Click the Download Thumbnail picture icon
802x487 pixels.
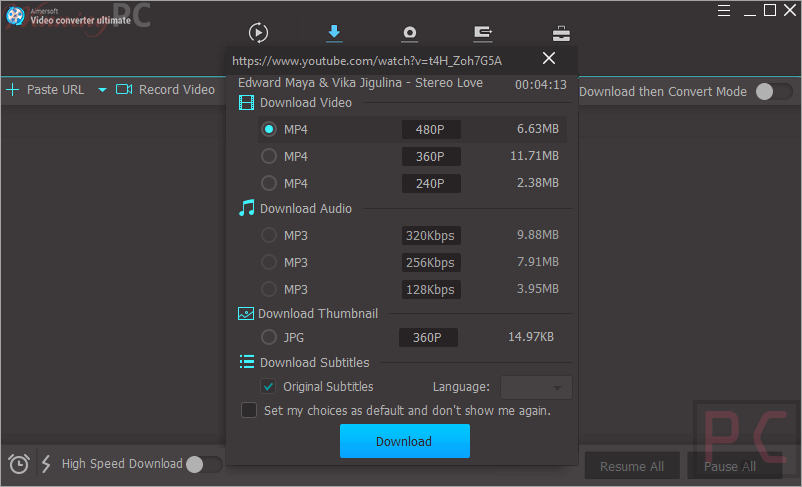pos(246,314)
